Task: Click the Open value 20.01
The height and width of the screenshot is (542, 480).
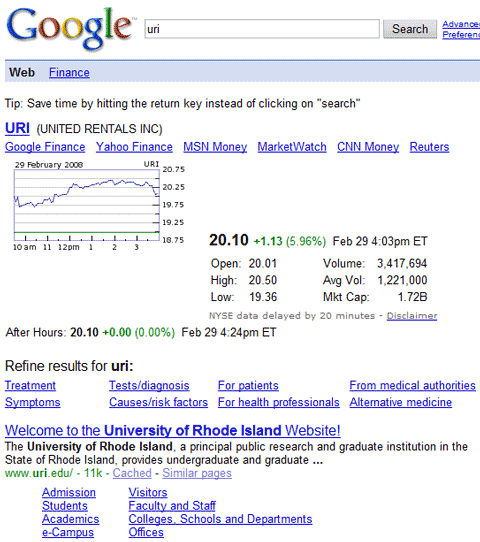Action: pyautogui.click(x=263, y=264)
